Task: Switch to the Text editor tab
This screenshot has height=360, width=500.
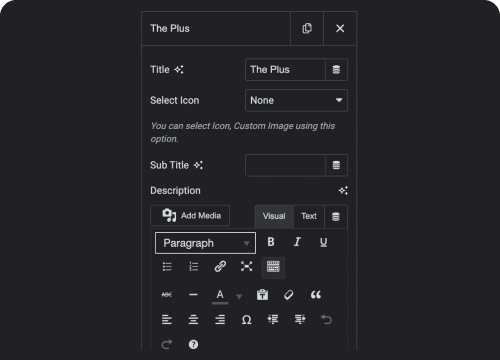Action: tap(309, 216)
